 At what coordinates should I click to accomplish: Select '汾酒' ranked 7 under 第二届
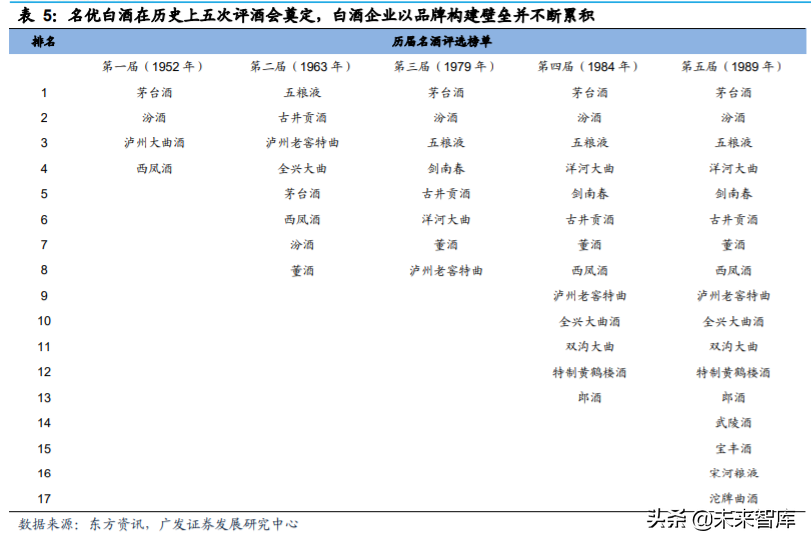tap(302, 245)
